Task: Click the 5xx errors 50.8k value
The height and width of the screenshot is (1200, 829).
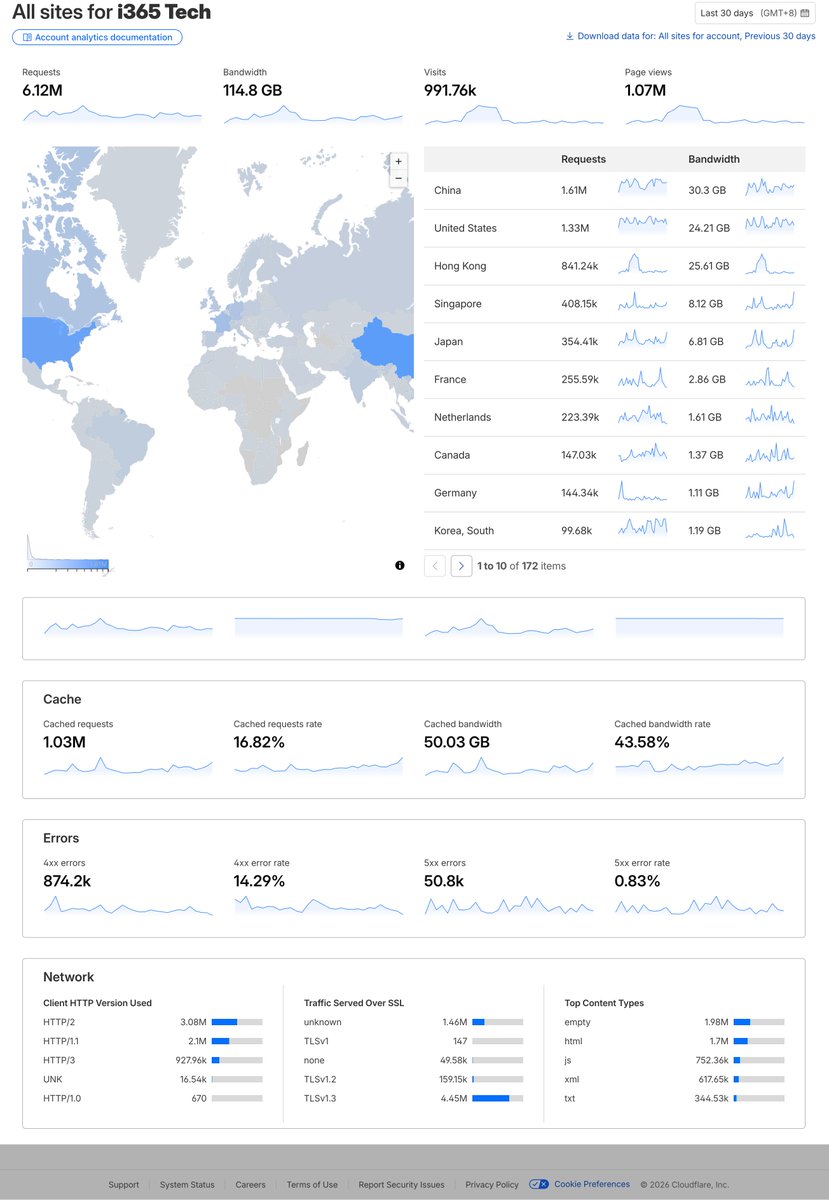Action: click(x=444, y=881)
